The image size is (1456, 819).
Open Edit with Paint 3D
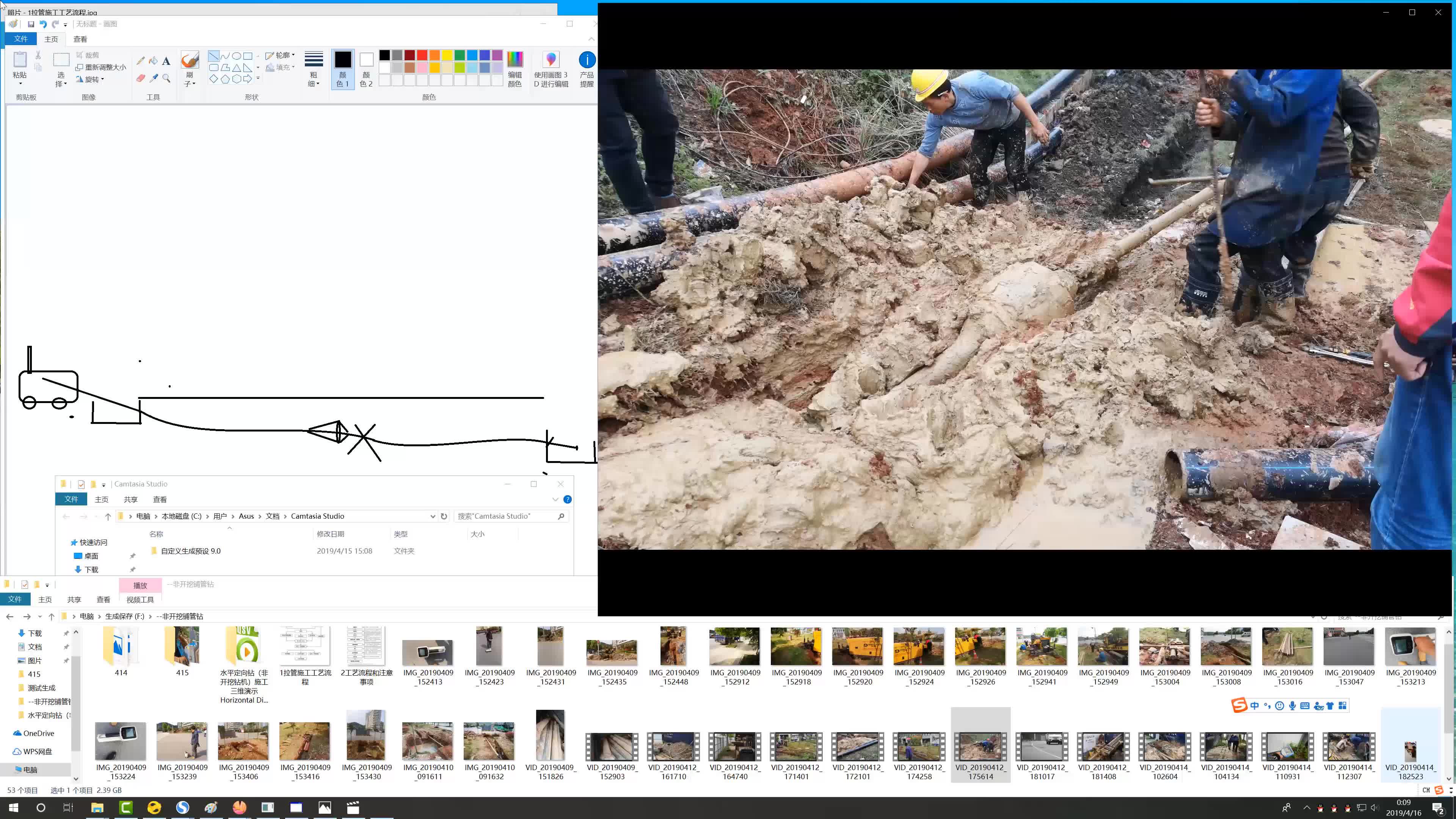551,68
